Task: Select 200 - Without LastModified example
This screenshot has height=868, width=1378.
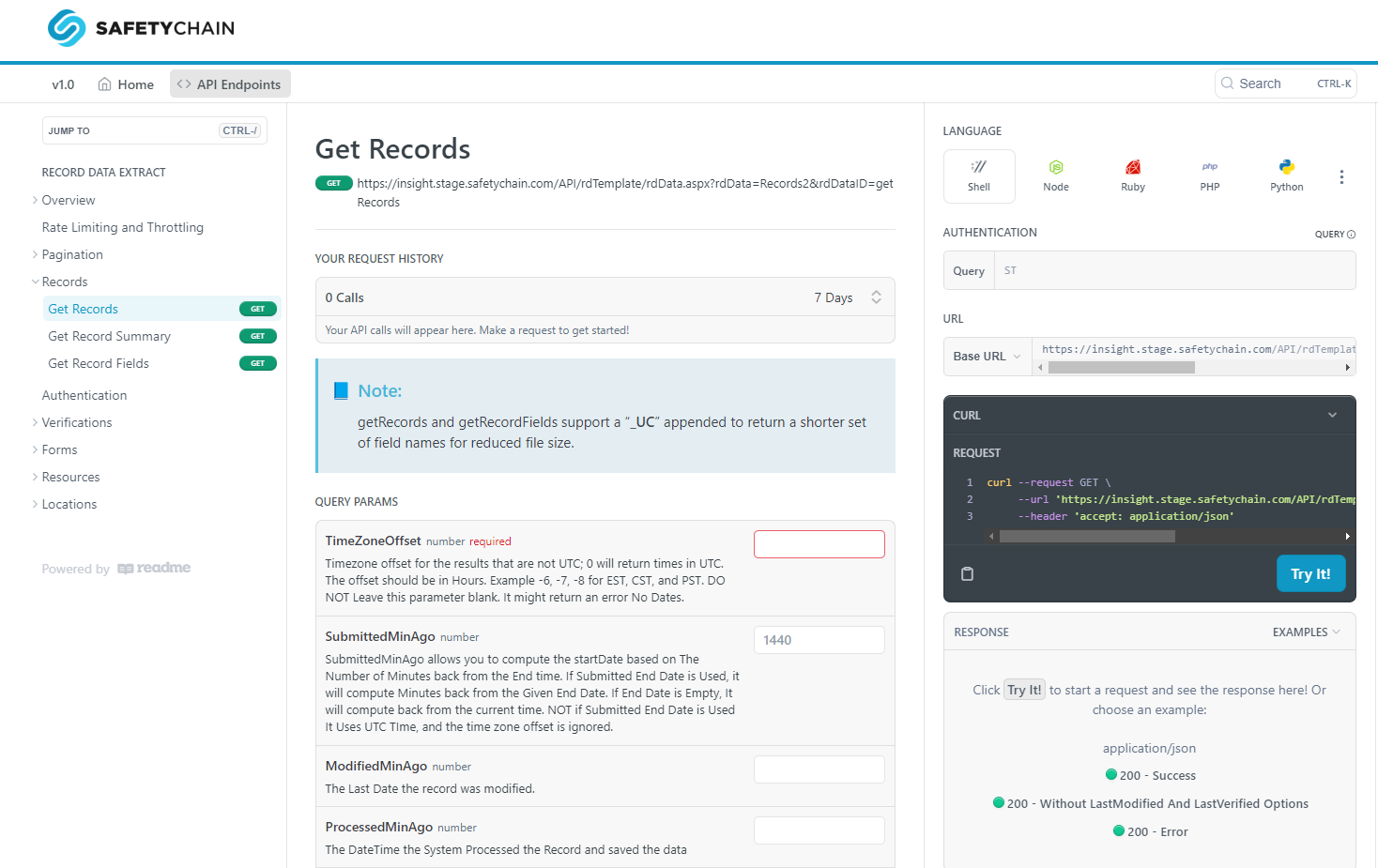Action: point(1150,803)
